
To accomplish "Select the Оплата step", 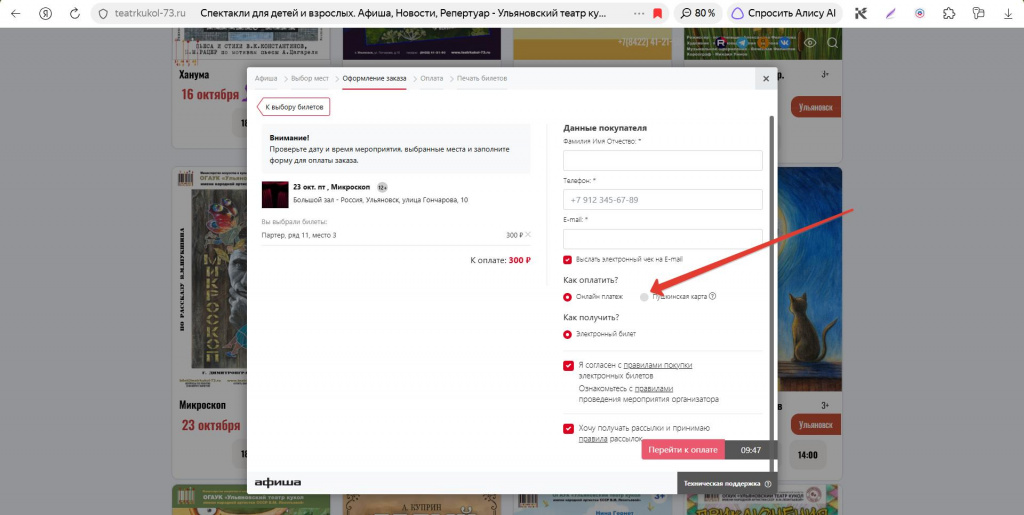I will pyautogui.click(x=432, y=78).
